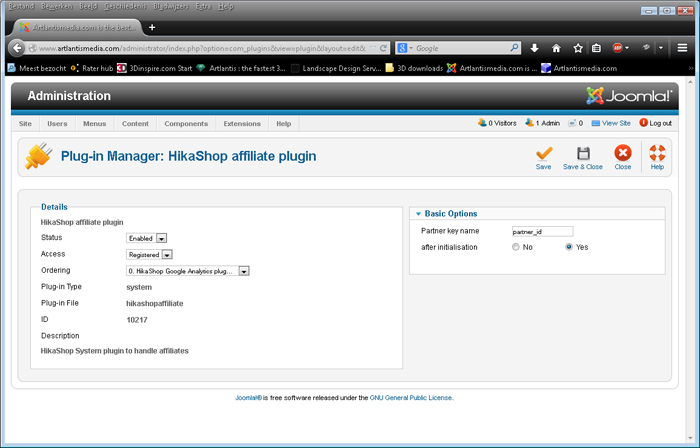Open the Users menu

pos(57,124)
